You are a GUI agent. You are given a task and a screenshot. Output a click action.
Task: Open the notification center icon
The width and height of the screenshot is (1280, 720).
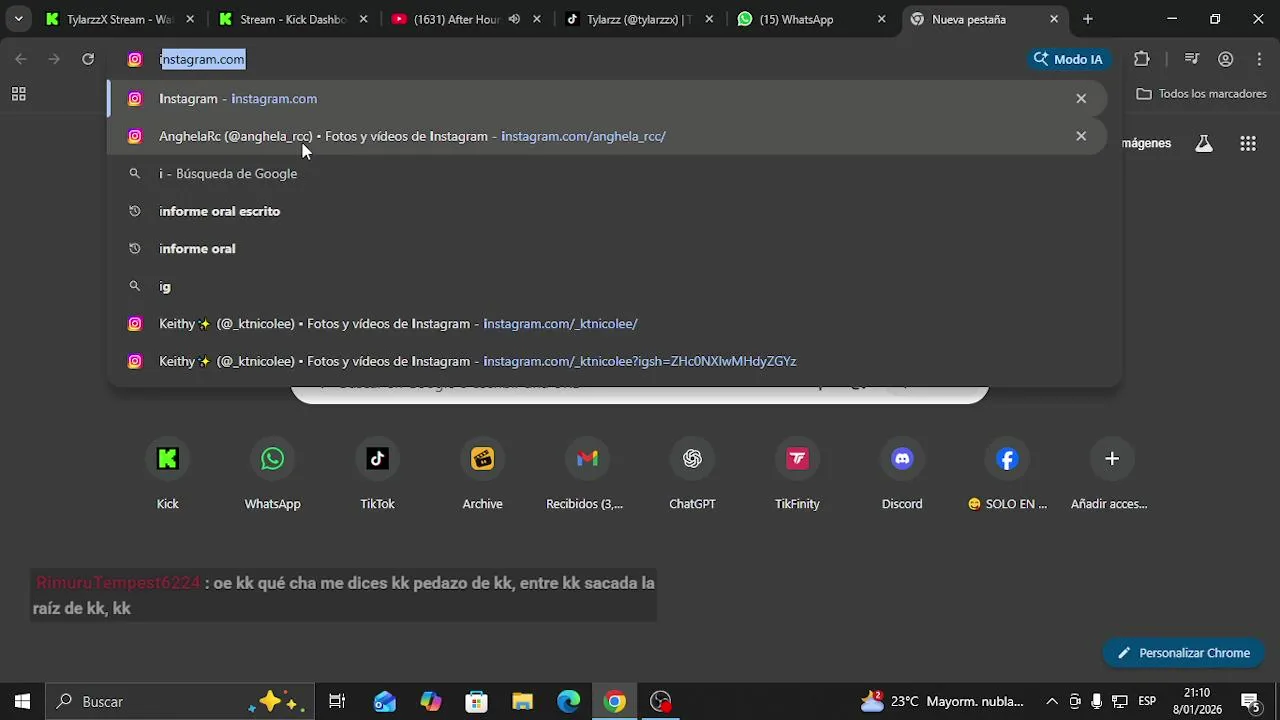(1250, 702)
